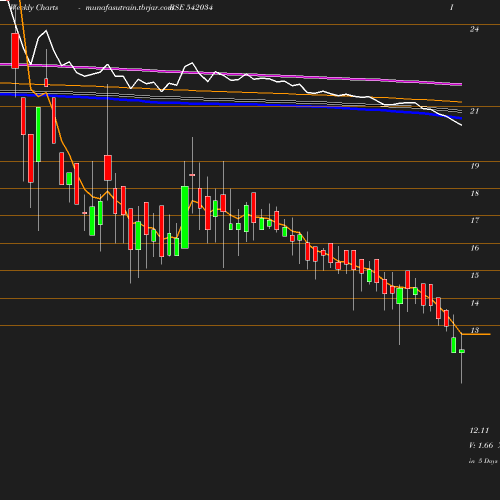The width and height of the screenshot is (500, 500).
Task: Click the price axis label '16'
Action: click(x=475, y=248)
